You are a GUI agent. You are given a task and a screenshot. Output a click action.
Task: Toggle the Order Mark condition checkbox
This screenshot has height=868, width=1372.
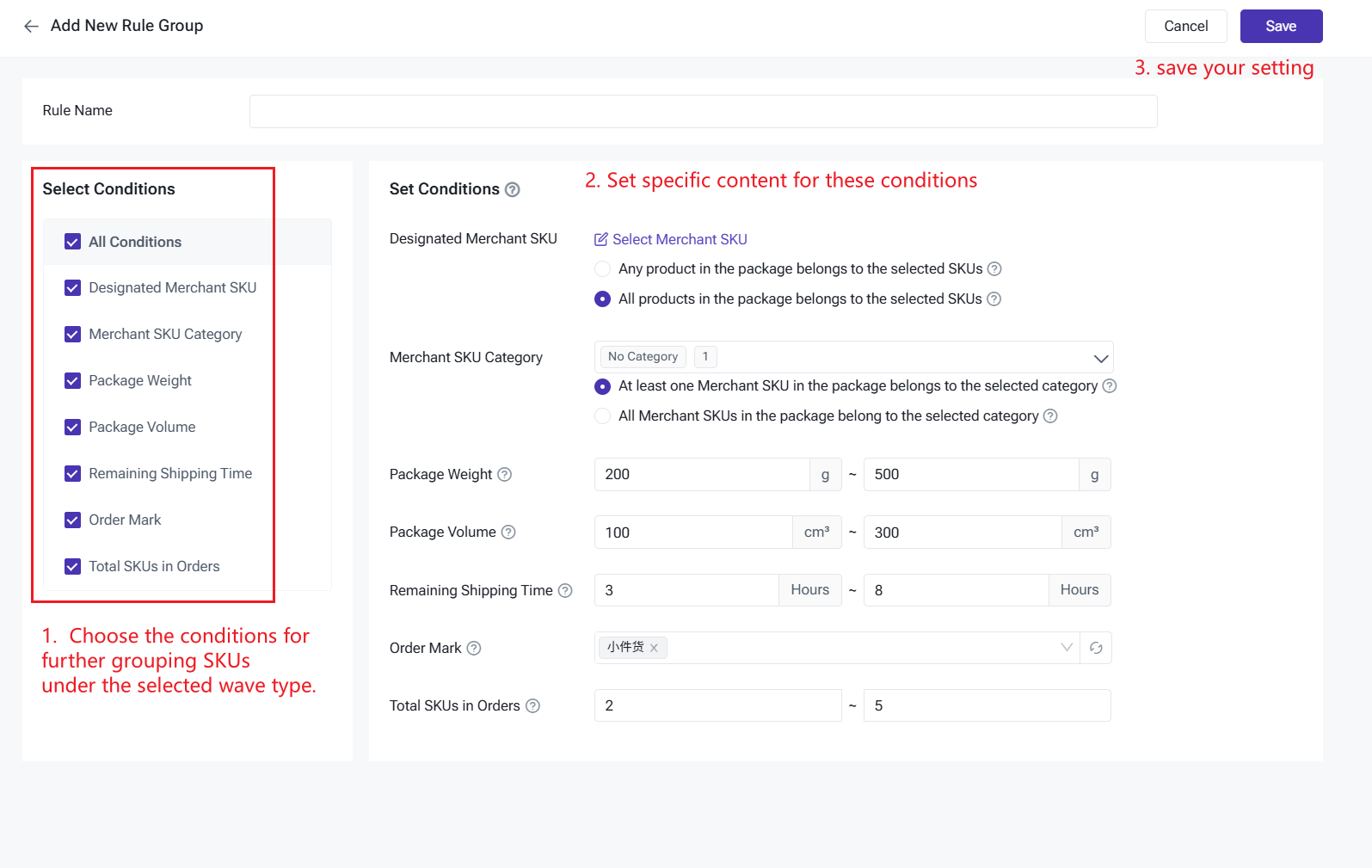[x=73, y=520]
